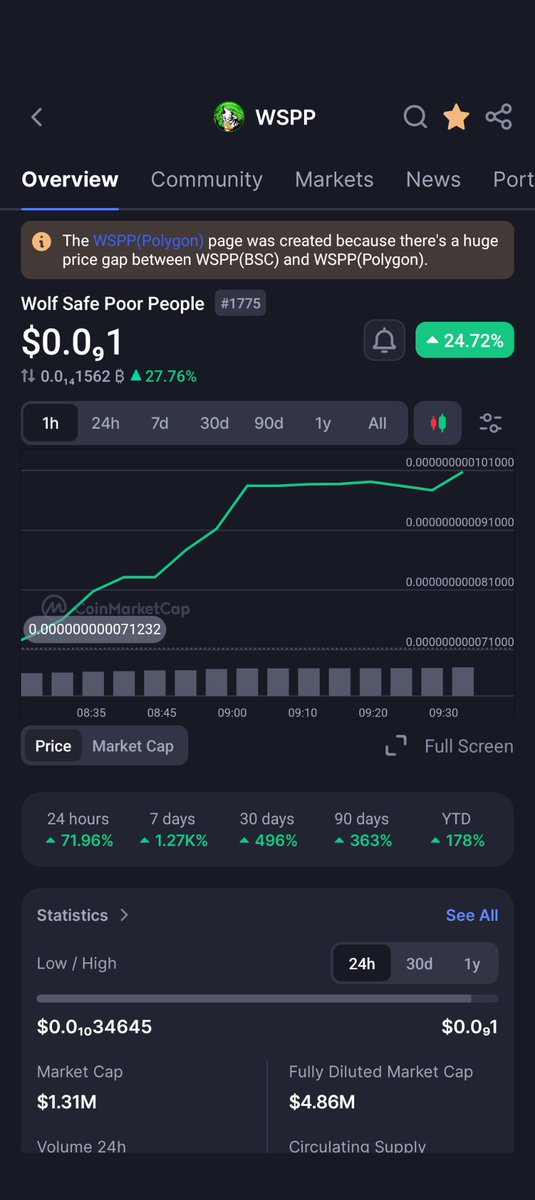Viewport: 535px width, 1200px height.
Task: Open See All statistics
Action: pos(472,915)
